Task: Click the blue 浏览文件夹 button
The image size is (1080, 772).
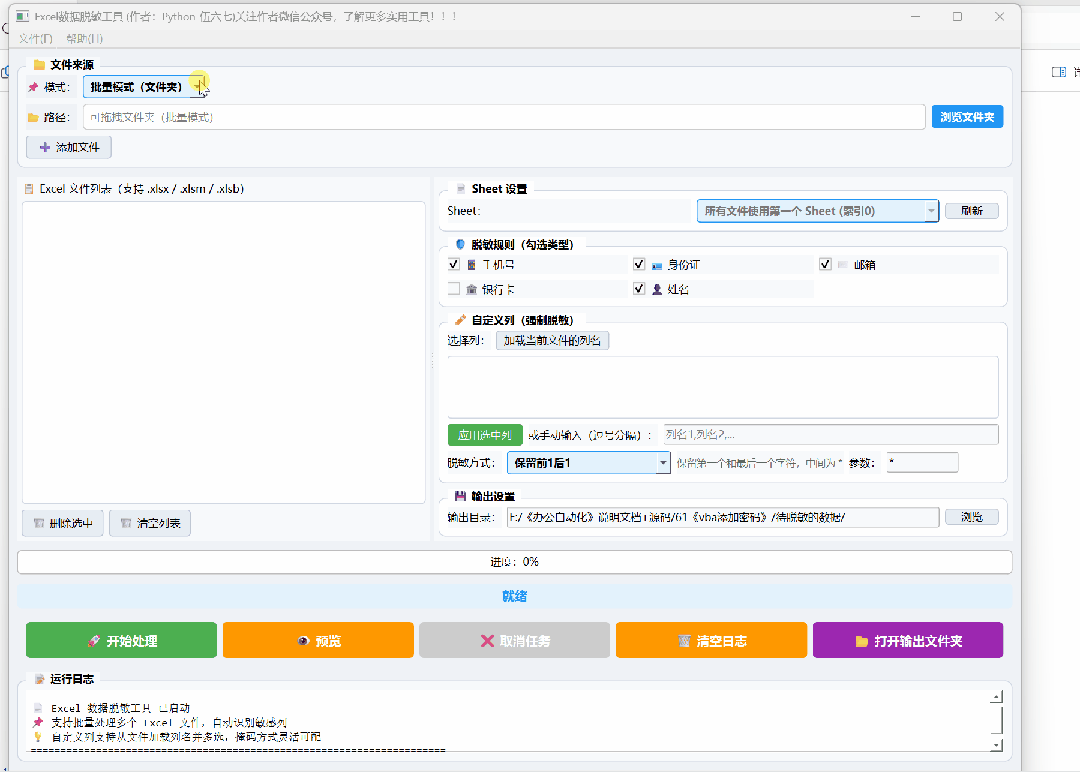Action: pyautogui.click(x=967, y=117)
